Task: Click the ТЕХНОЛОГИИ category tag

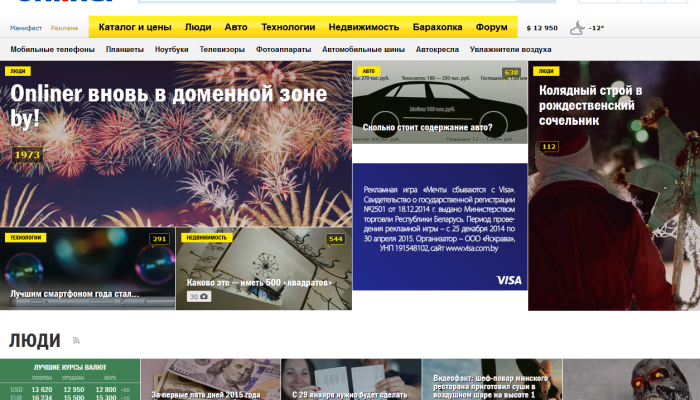Action: coord(25,238)
